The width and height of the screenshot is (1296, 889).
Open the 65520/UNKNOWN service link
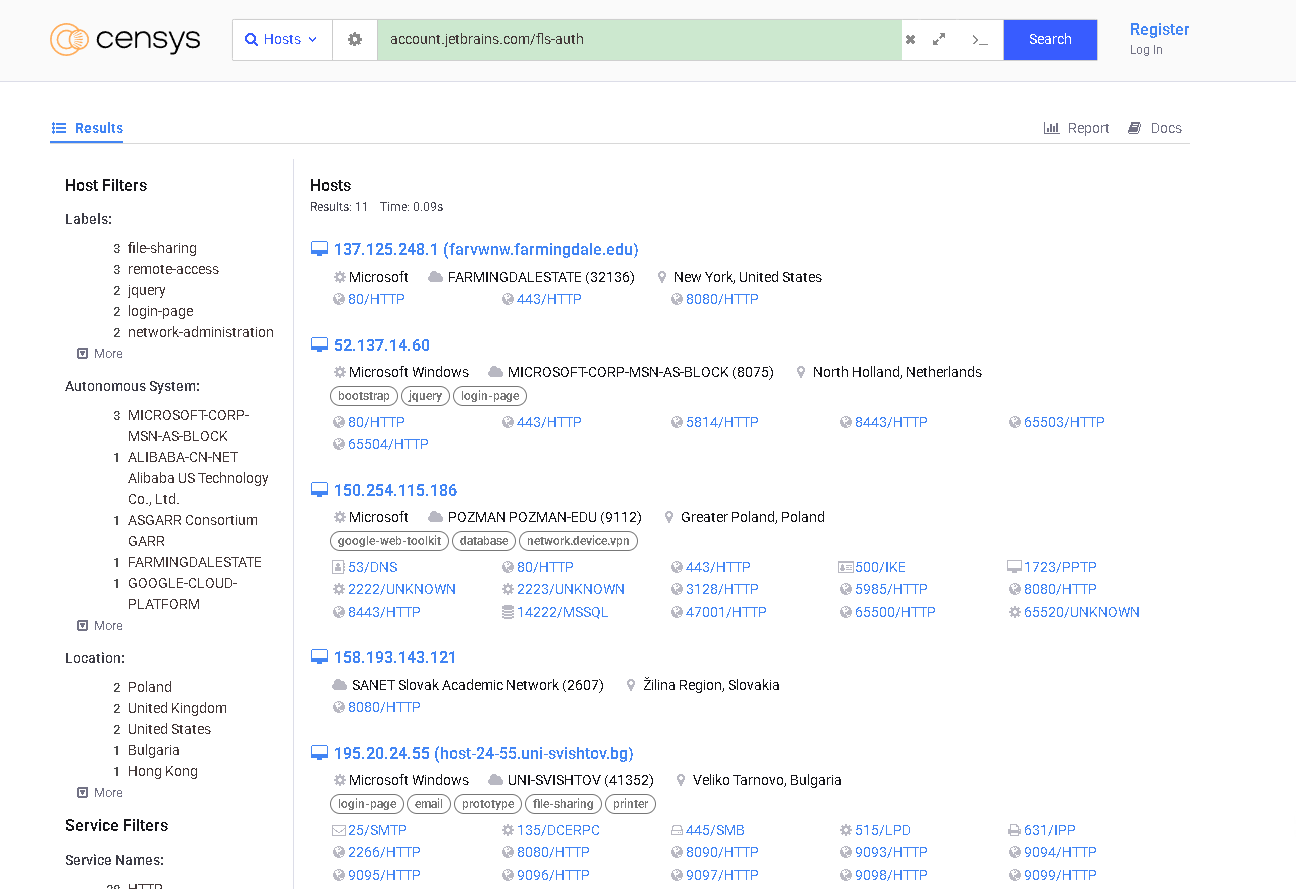pos(1082,612)
